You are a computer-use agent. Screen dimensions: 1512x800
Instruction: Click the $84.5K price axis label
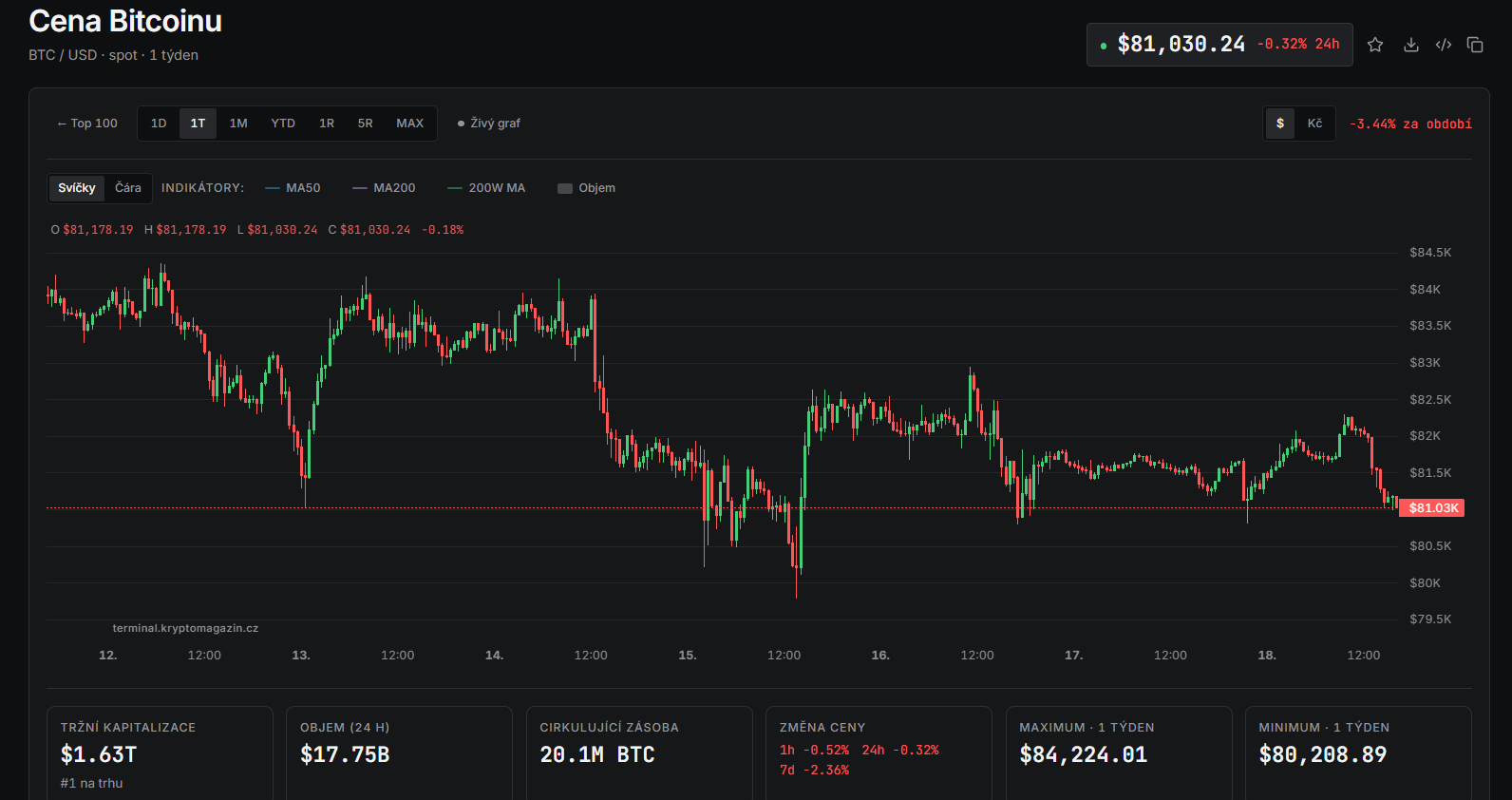1430,253
